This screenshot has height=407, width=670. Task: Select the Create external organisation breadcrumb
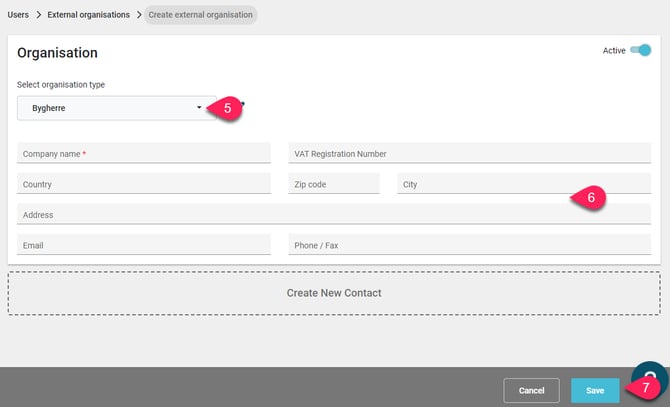(199, 15)
